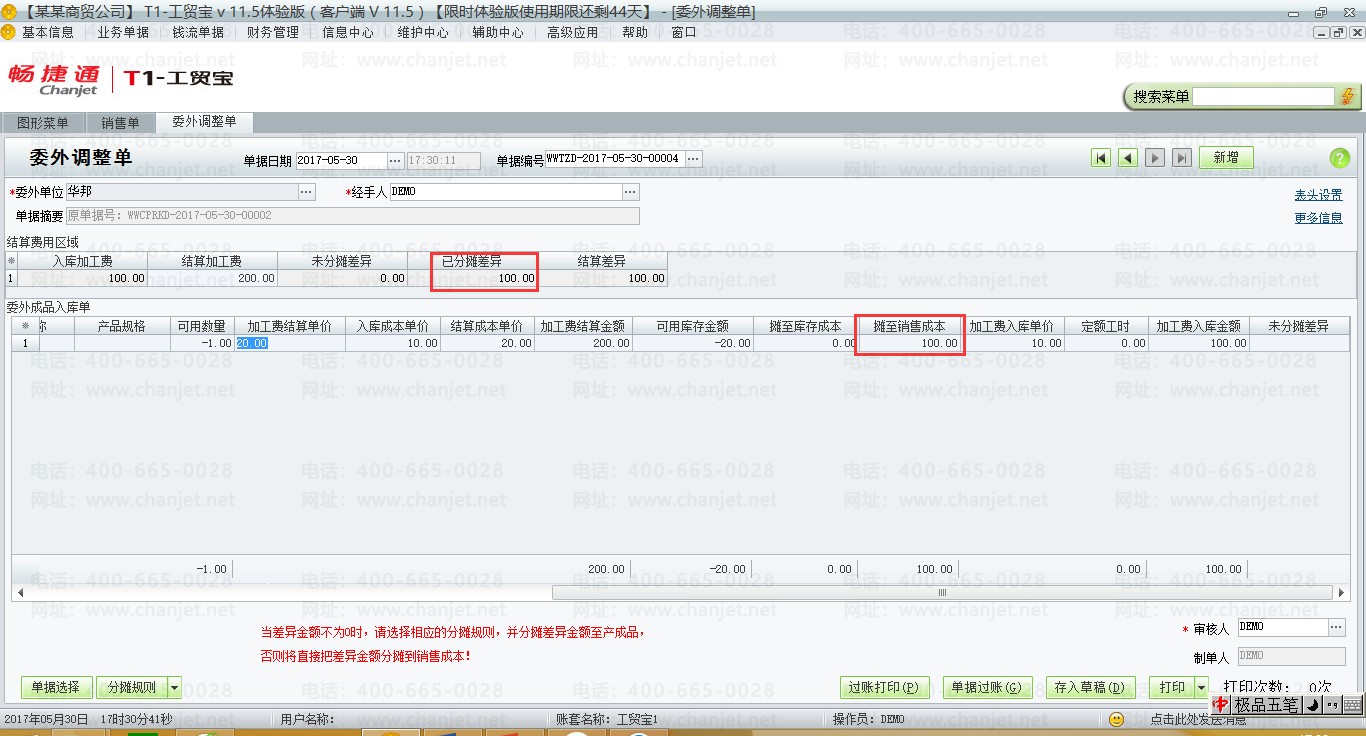The width and height of the screenshot is (1366, 736).
Task: Switch to the 销售单 tab
Action: coord(120,123)
